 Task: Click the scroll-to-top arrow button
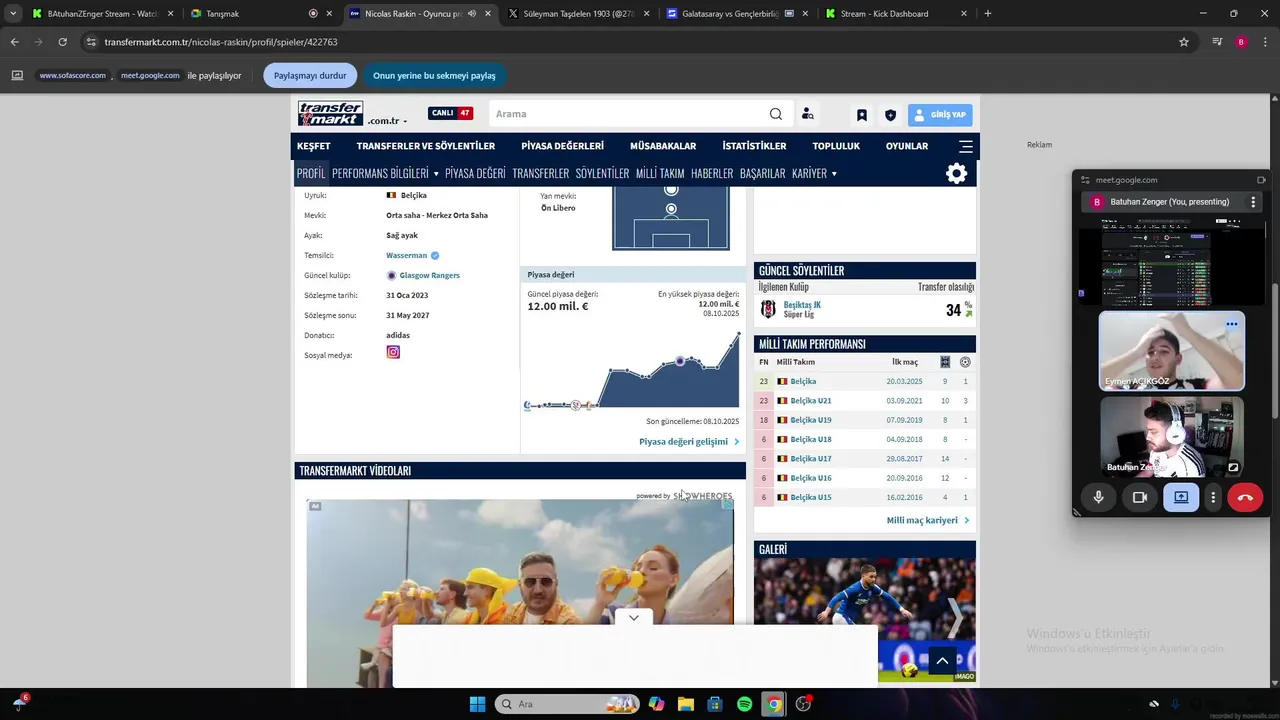[942, 661]
